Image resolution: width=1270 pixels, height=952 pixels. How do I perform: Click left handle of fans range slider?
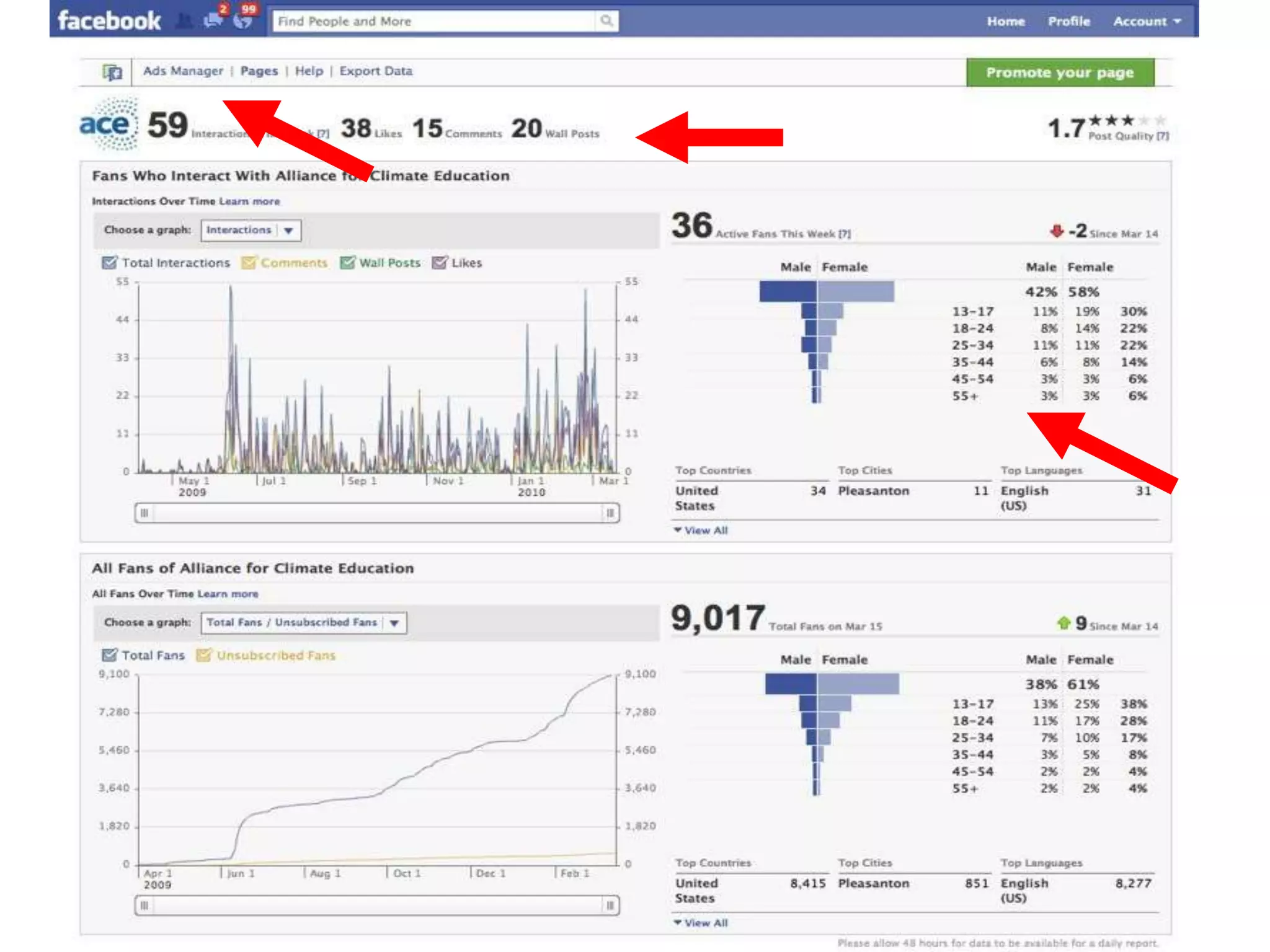coord(144,906)
